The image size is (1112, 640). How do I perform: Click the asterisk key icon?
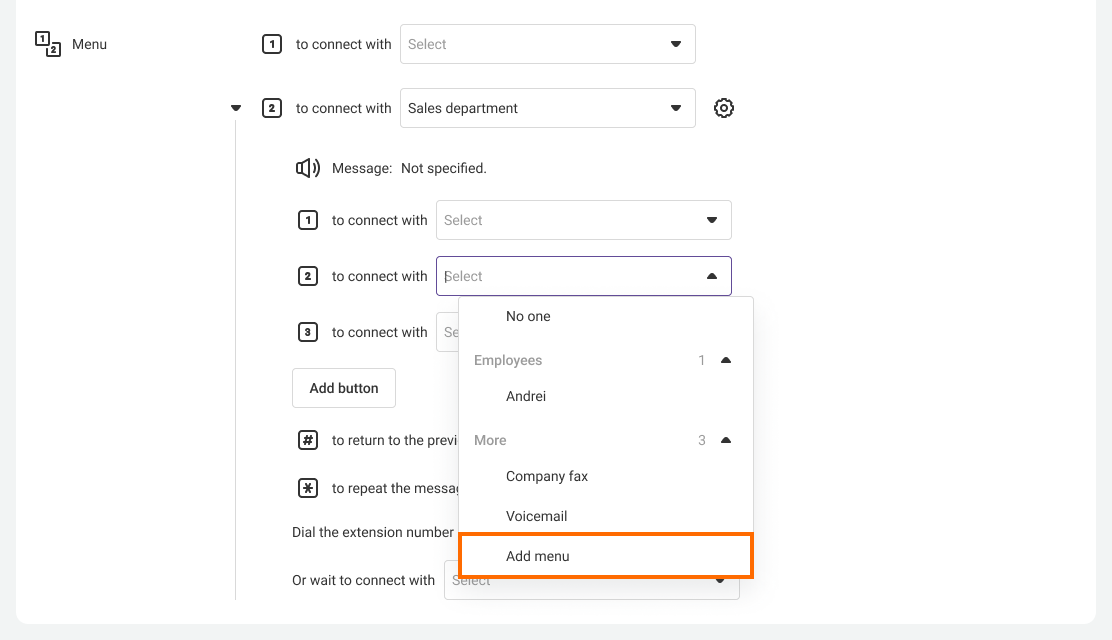[x=308, y=488]
